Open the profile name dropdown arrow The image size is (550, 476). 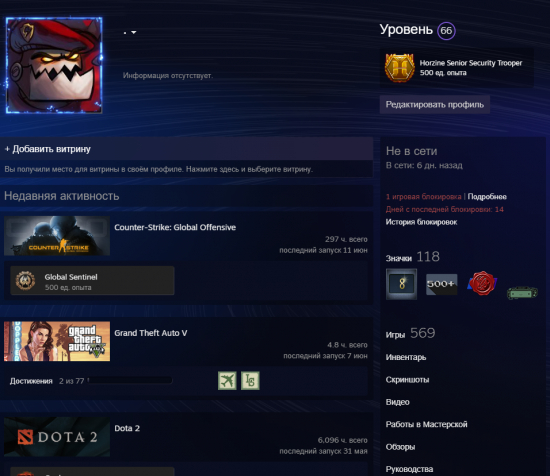pos(134,32)
